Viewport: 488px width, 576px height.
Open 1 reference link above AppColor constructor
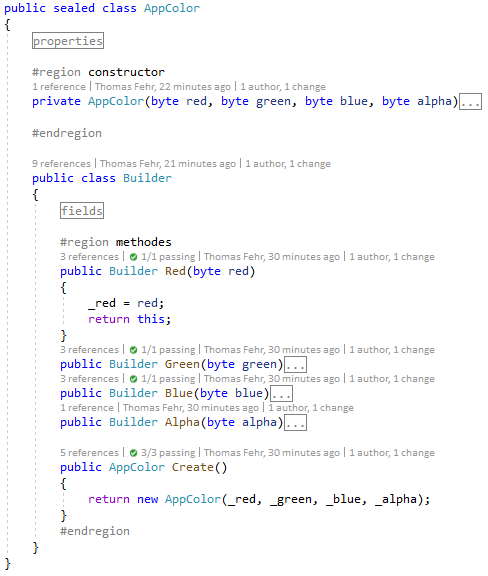tap(59, 87)
